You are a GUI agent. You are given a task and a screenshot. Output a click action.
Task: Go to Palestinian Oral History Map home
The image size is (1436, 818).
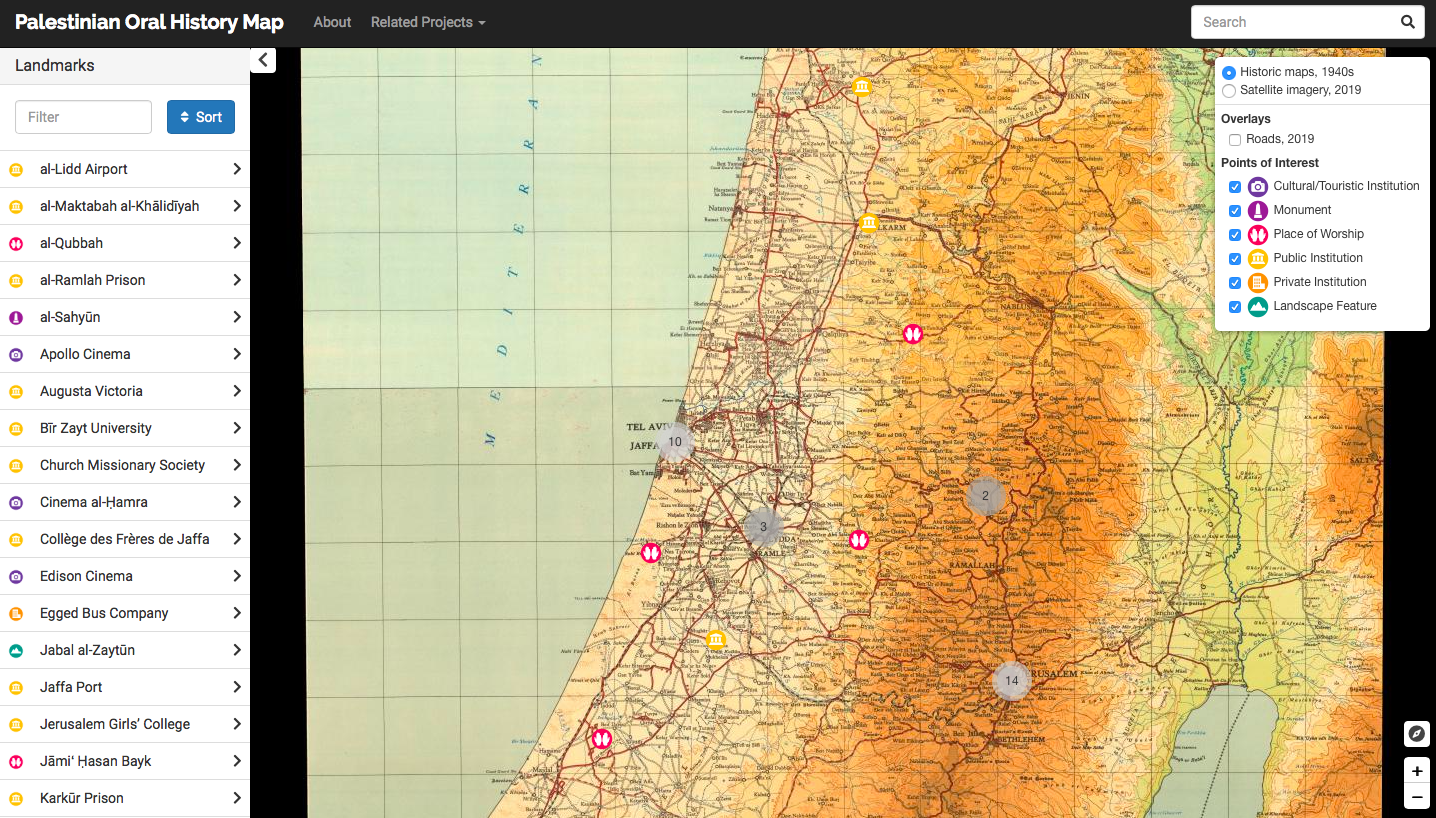(x=149, y=22)
